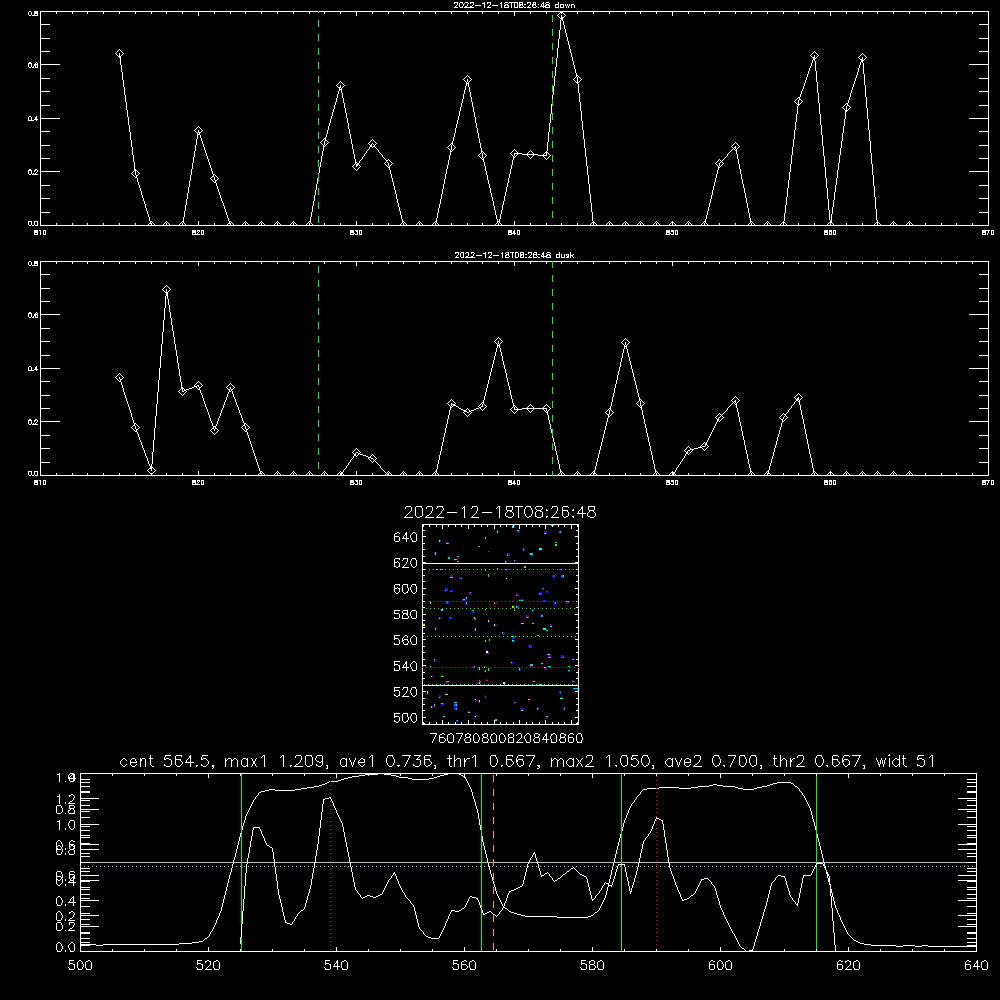Click the dawn peak diamond near x 837
This screenshot has width=1000, height=1000.
[467, 80]
